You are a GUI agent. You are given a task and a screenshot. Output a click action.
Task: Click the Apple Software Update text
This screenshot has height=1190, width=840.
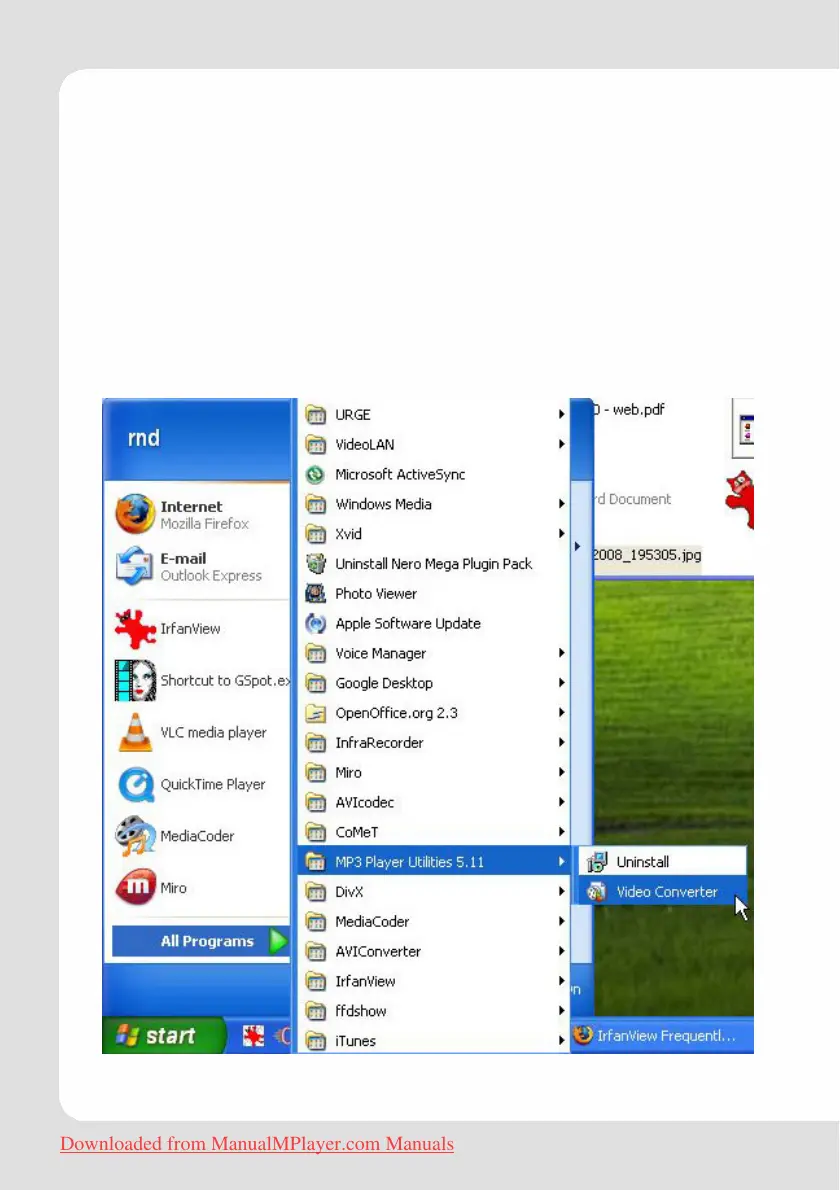tap(408, 624)
